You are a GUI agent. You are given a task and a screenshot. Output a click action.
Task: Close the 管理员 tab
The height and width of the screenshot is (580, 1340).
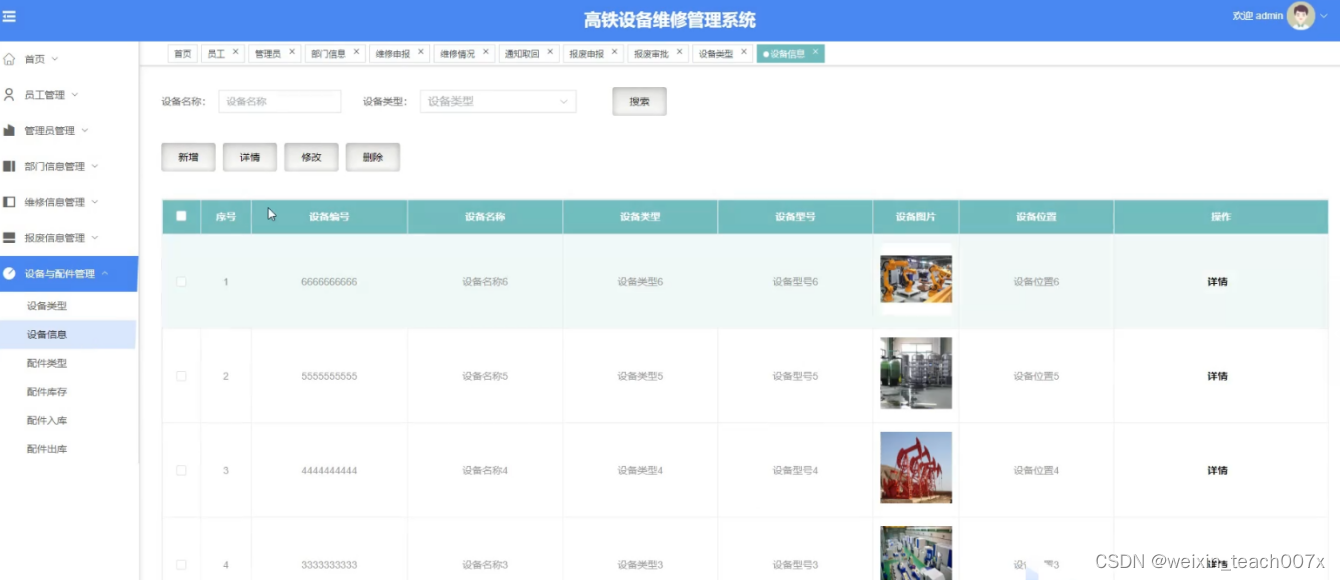coord(292,52)
